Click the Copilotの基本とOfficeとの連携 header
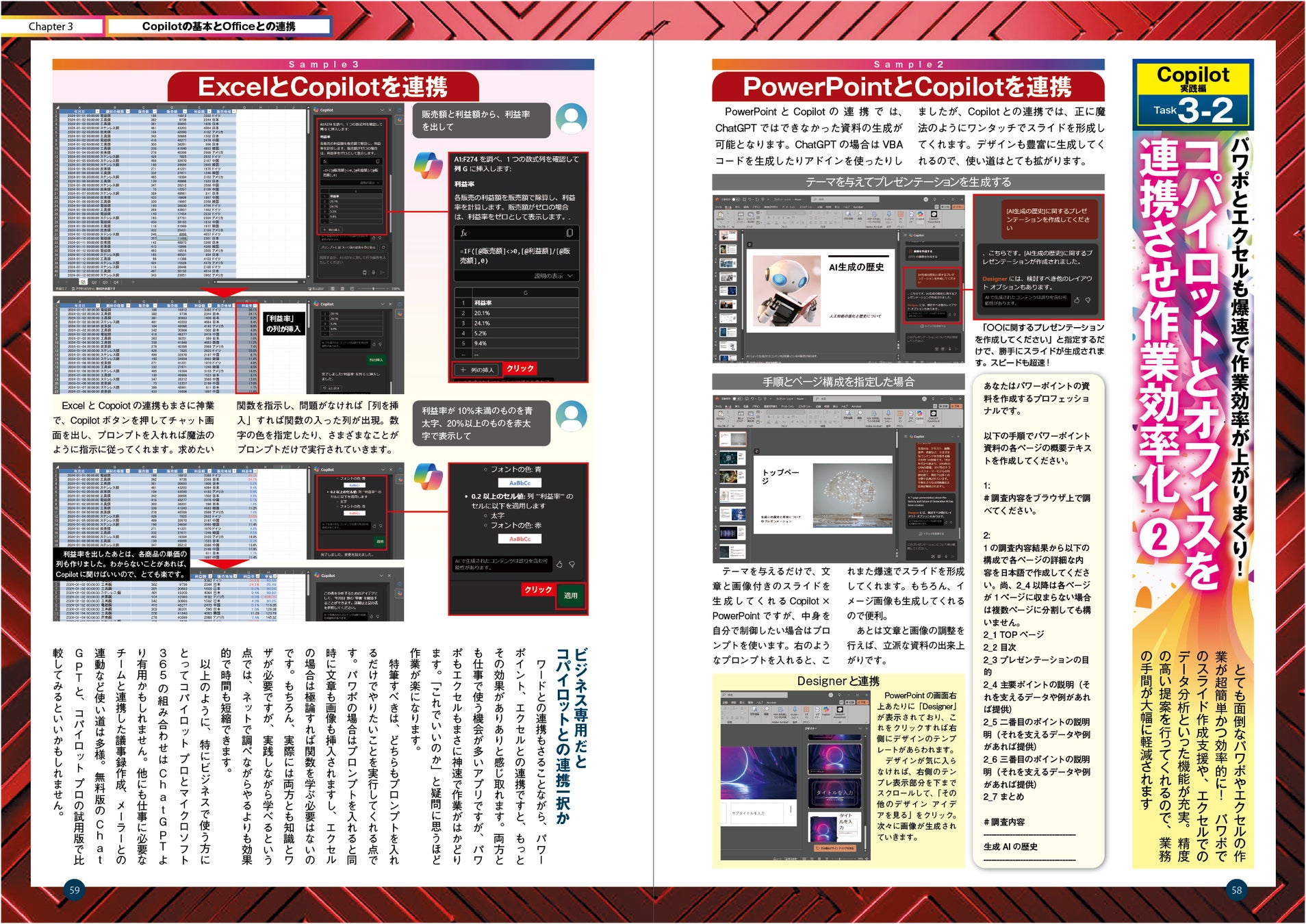1306x924 pixels. [x=219, y=27]
